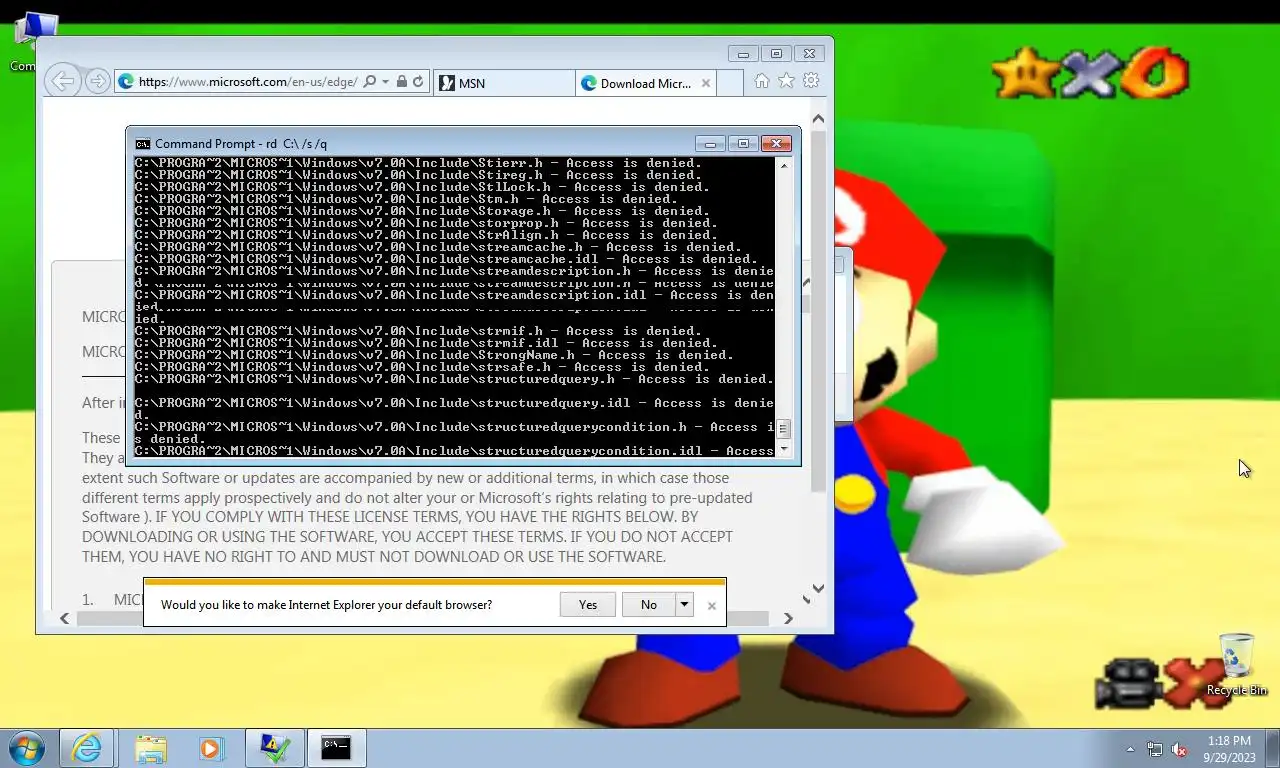Minimize the Internet Explorer window
The image size is (1280, 768).
742,53
